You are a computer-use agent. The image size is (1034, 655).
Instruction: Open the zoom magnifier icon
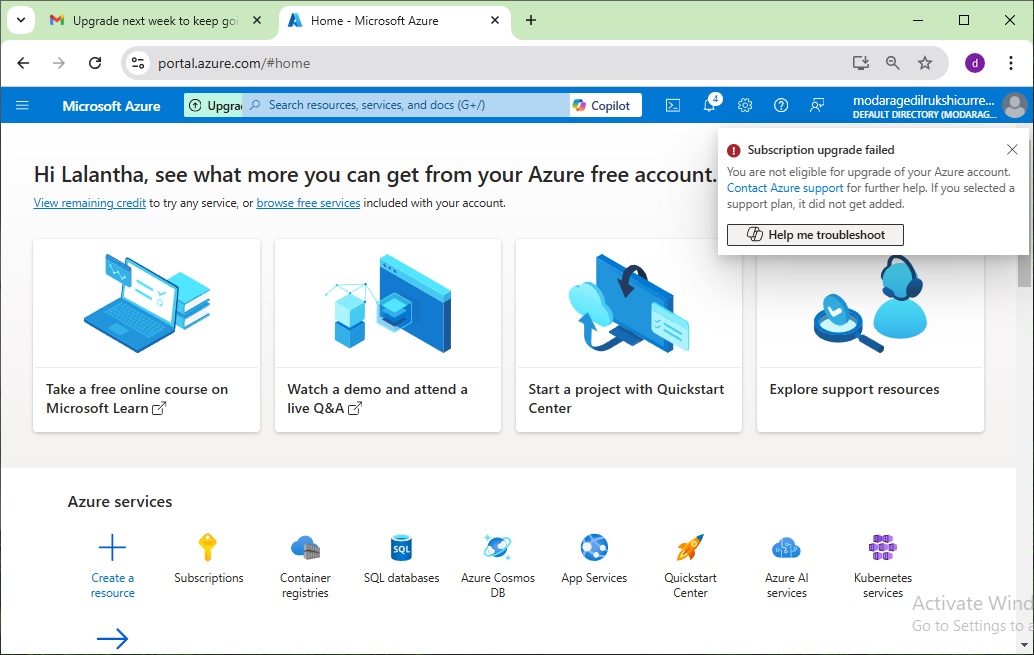(893, 63)
